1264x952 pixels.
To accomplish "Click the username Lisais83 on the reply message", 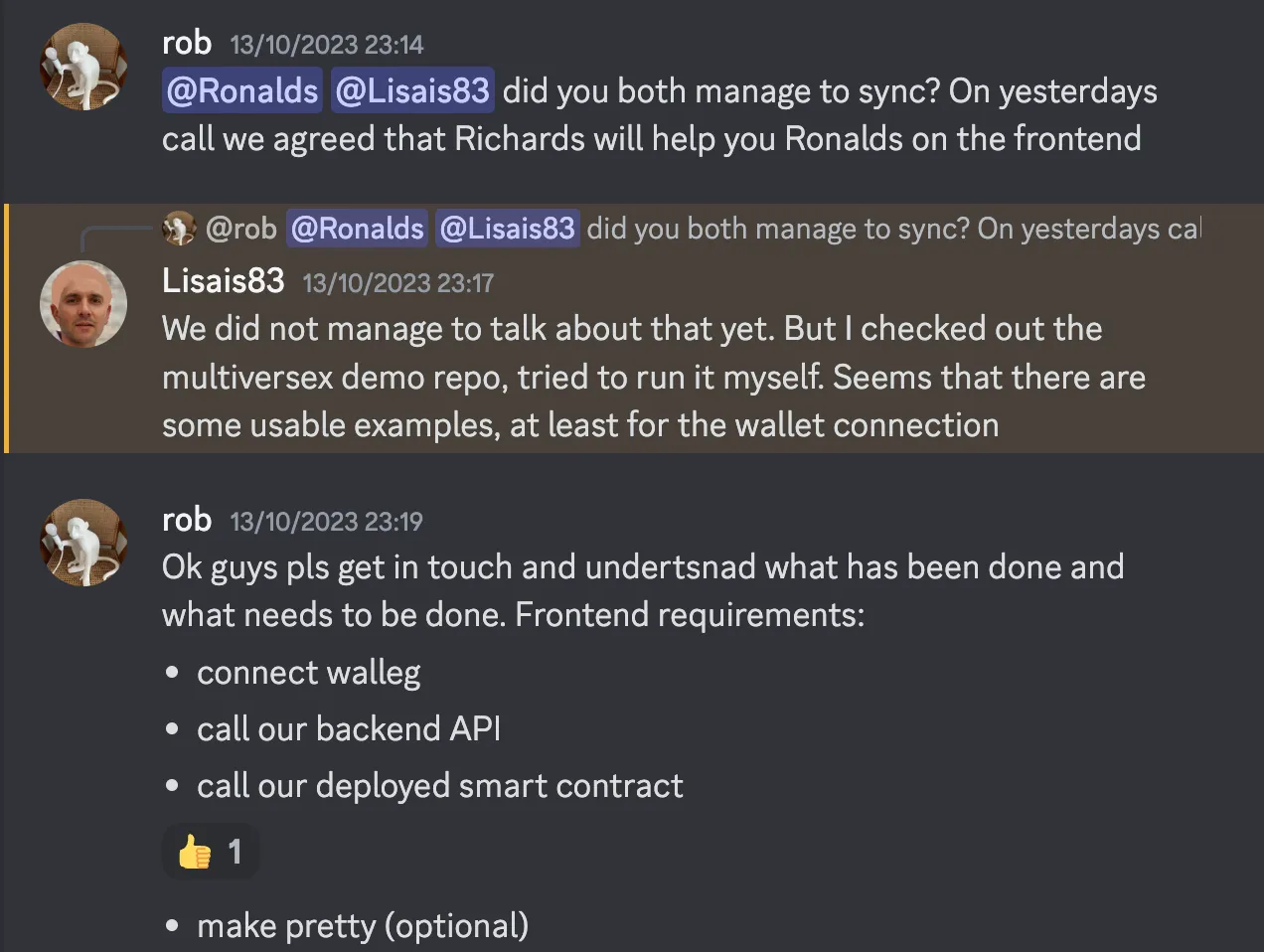I will tap(223, 280).
